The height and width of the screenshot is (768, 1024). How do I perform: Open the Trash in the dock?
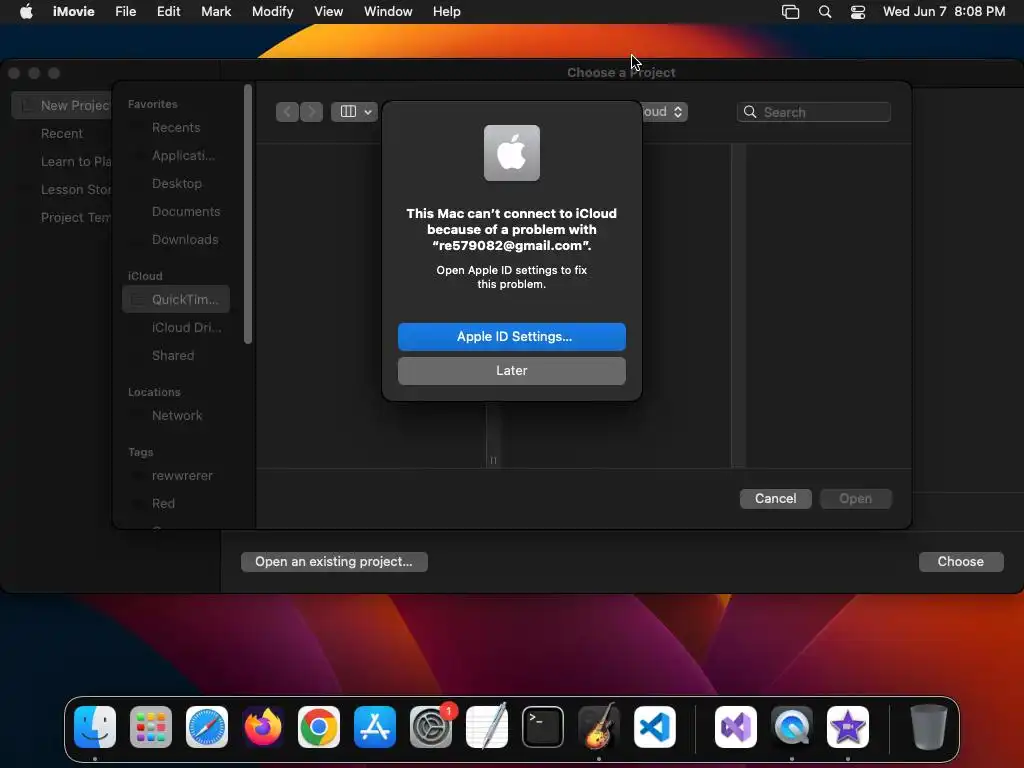click(x=928, y=726)
